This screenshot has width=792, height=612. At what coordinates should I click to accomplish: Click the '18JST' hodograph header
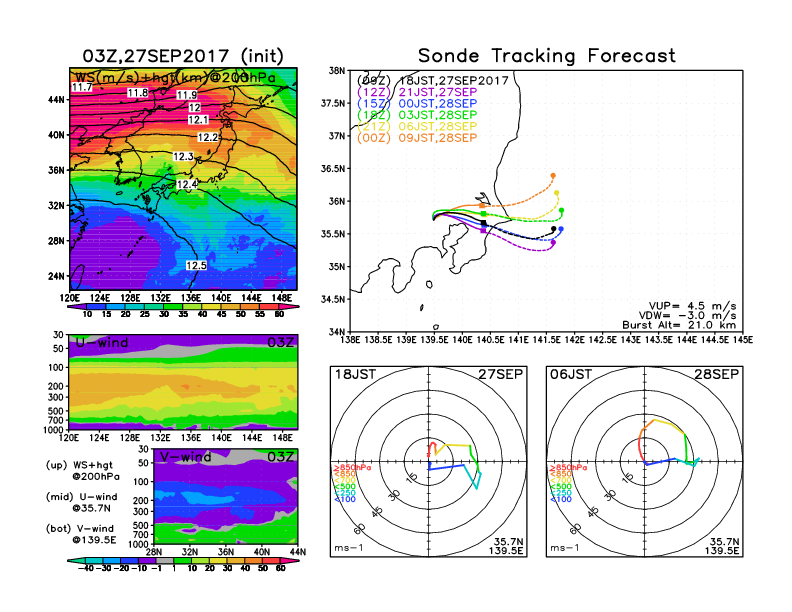pyautogui.click(x=356, y=374)
